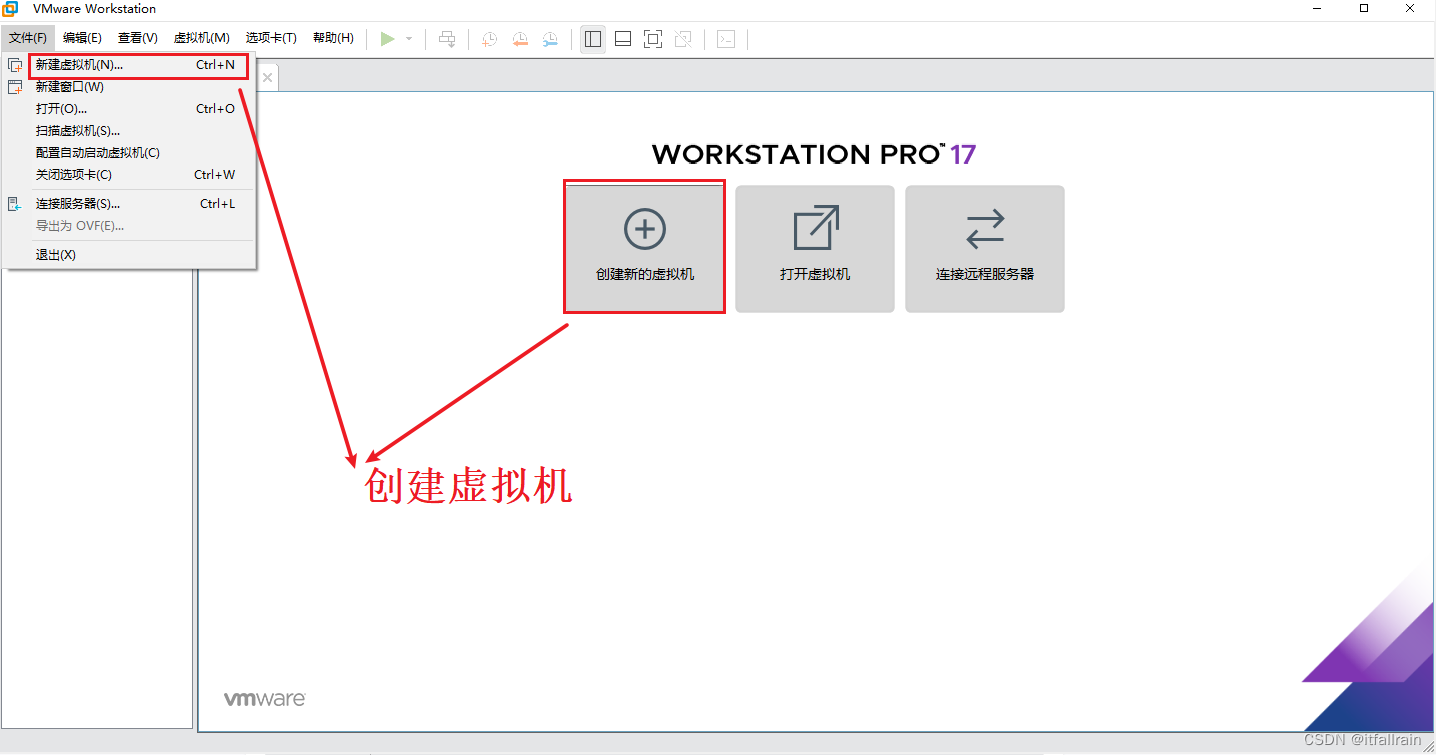Viewport: 1436px width, 755px height.
Task: Open the power options dropdown arrow
Action: click(x=409, y=39)
